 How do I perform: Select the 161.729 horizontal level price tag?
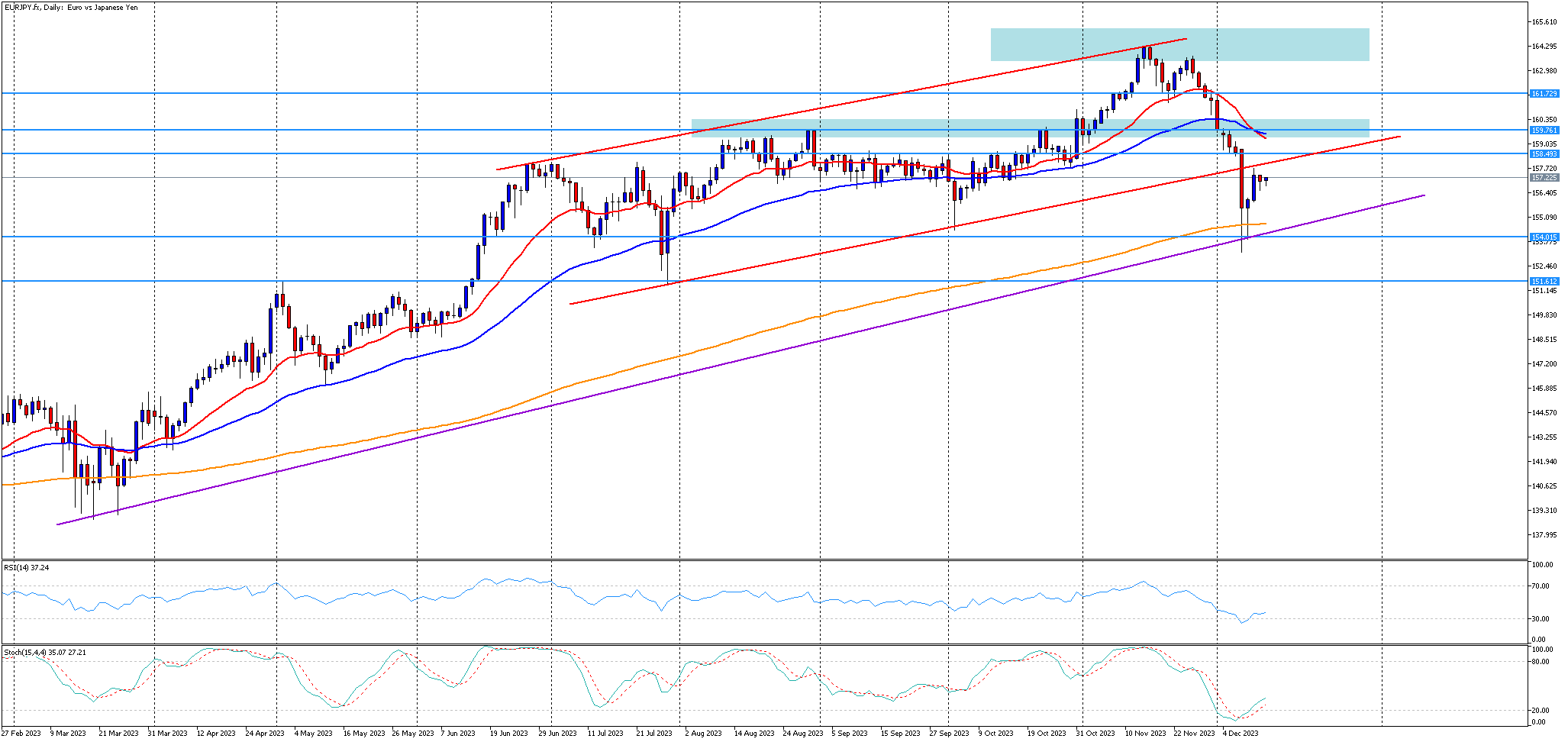point(1544,93)
